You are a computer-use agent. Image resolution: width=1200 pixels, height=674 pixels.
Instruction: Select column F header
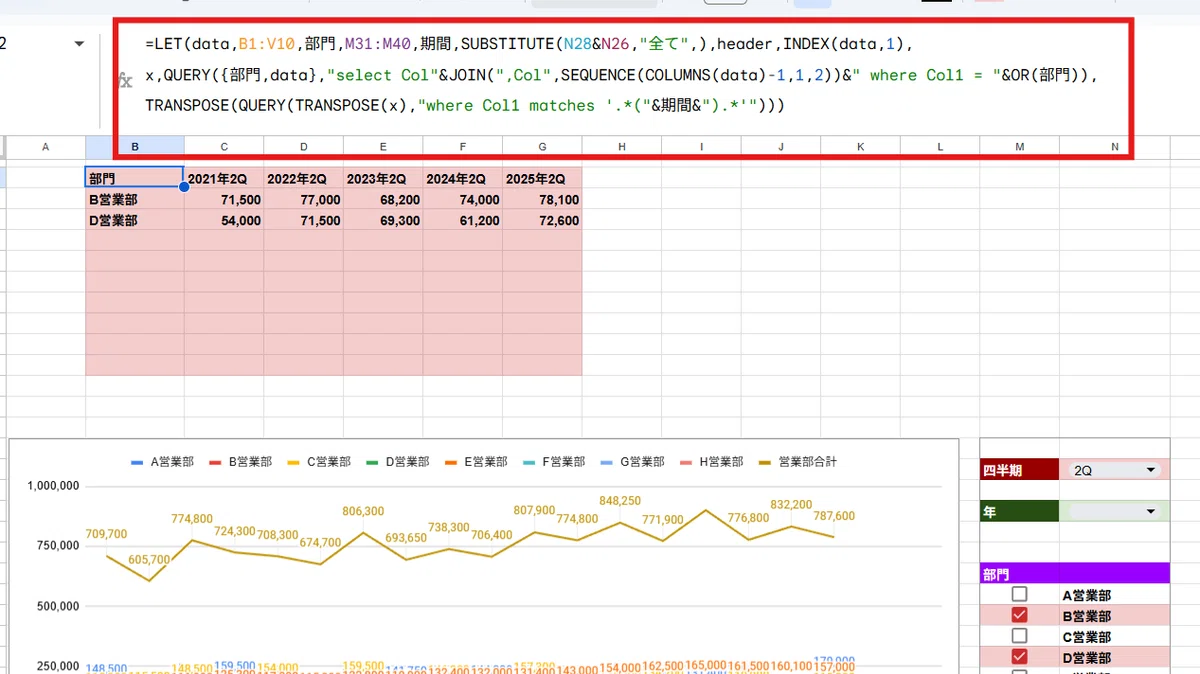(463, 147)
